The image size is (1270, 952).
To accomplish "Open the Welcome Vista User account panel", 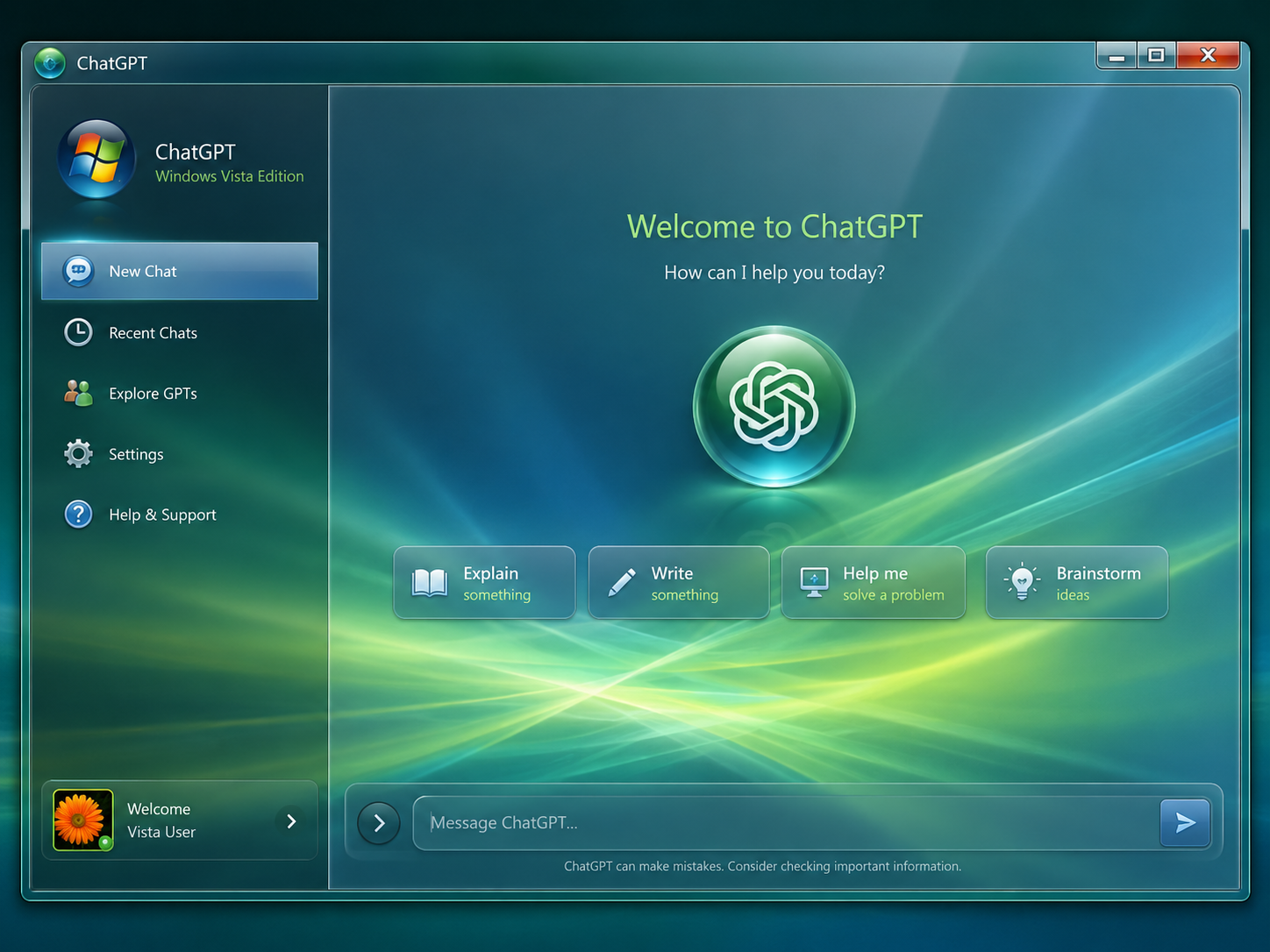I will coord(180,821).
